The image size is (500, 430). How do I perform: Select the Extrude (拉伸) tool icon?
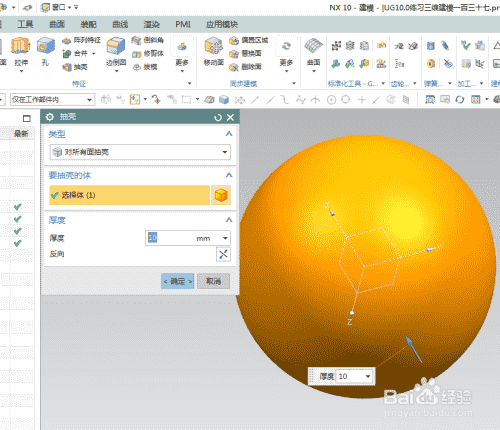[x=20, y=46]
